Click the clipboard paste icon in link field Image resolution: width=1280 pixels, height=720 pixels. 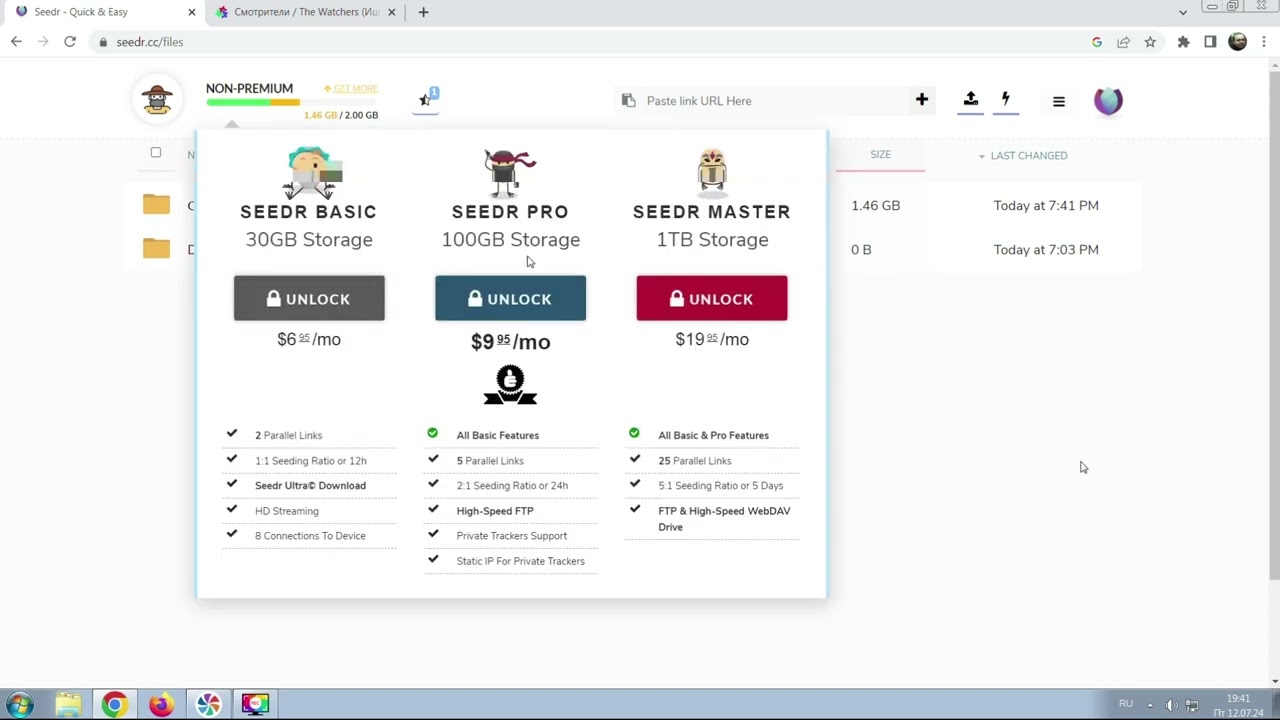(x=628, y=101)
